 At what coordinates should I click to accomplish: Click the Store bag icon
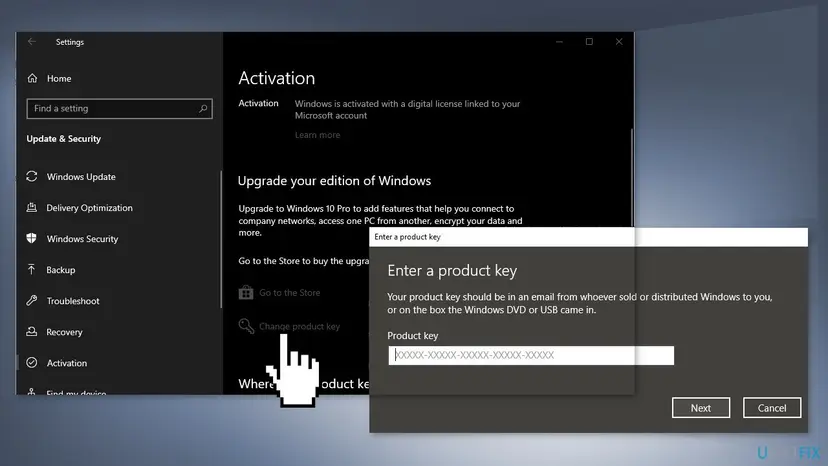(246, 292)
